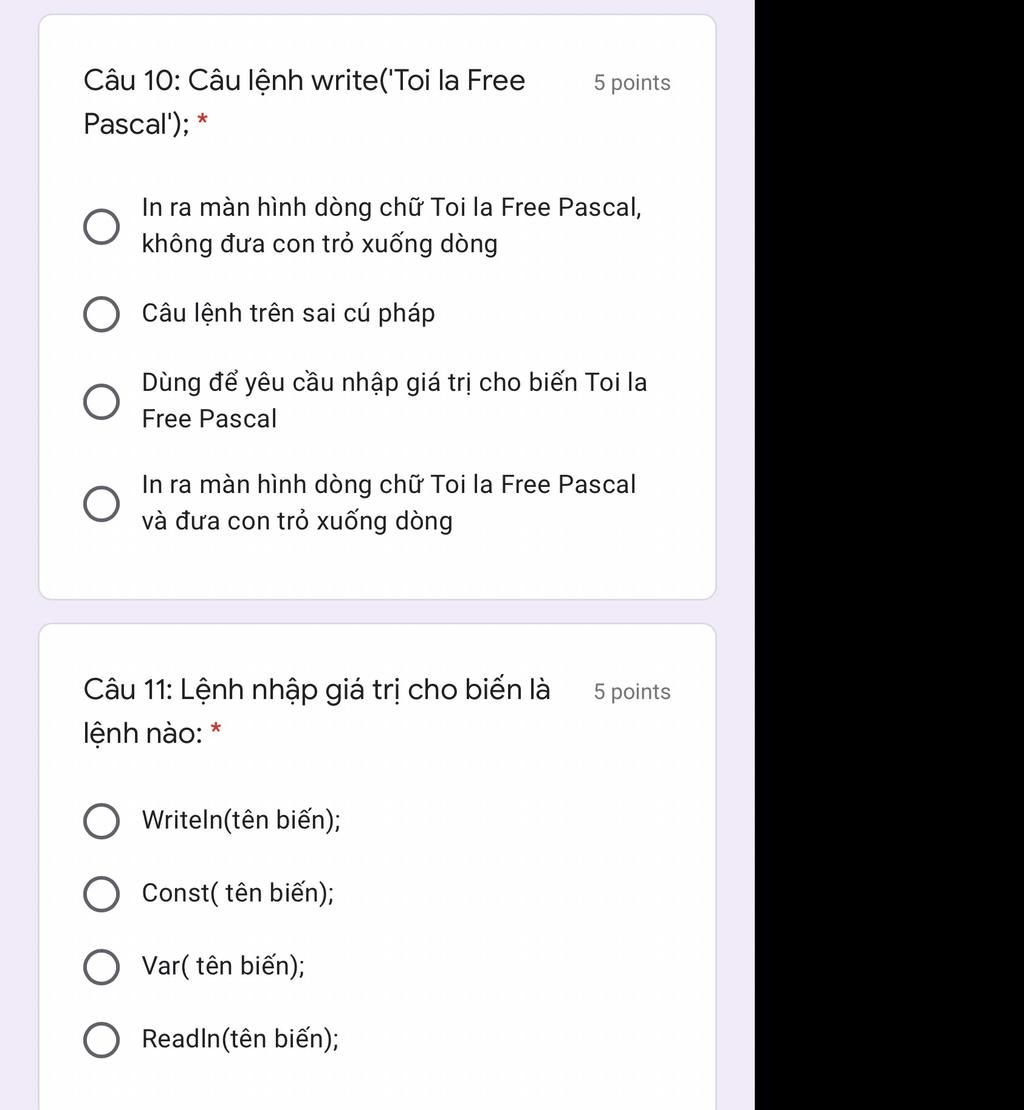Select radio button for 'không đưa con trỏ xuống dòng'

pos(100,227)
